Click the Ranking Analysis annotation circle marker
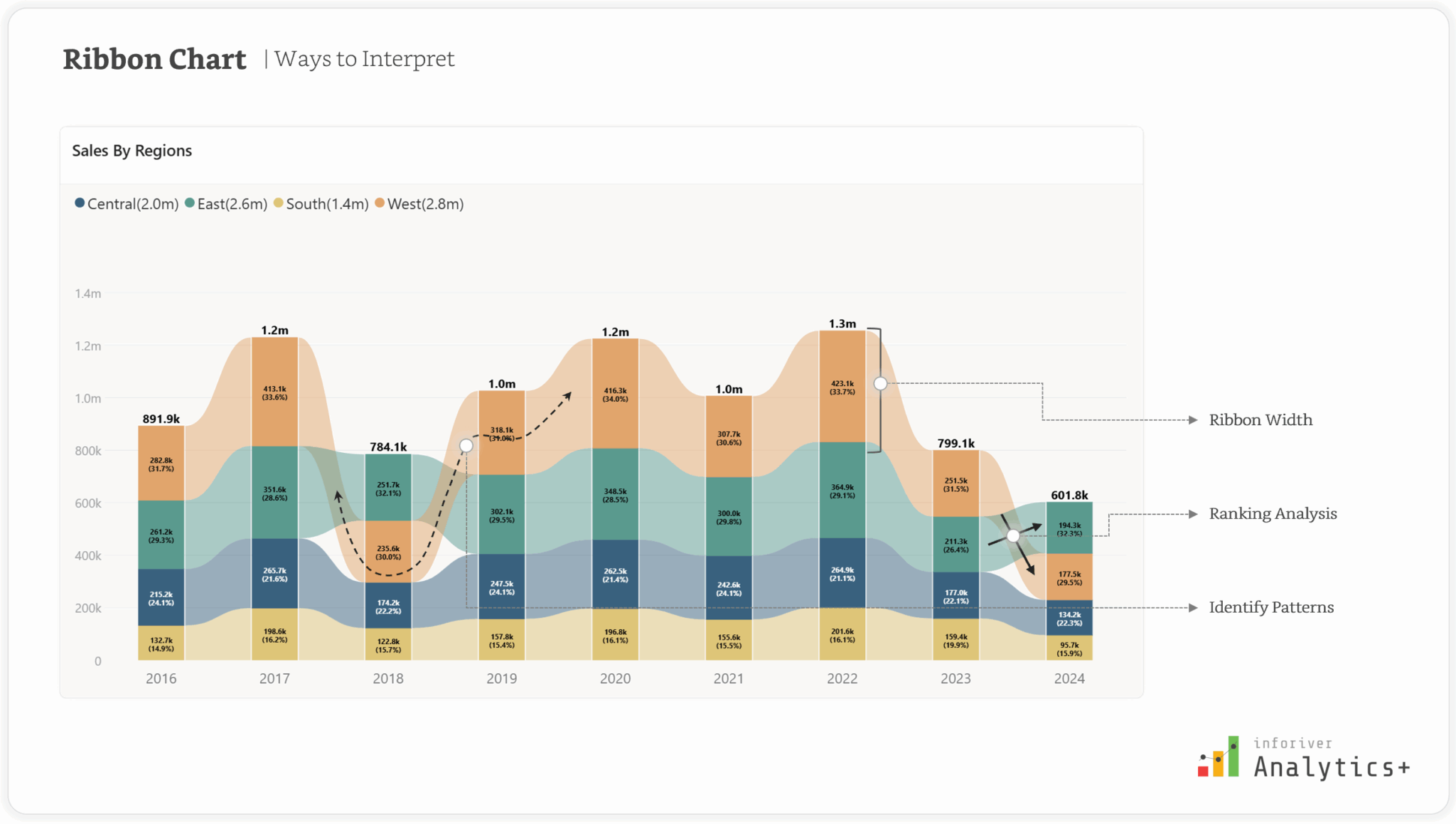 click(1012, 535)
